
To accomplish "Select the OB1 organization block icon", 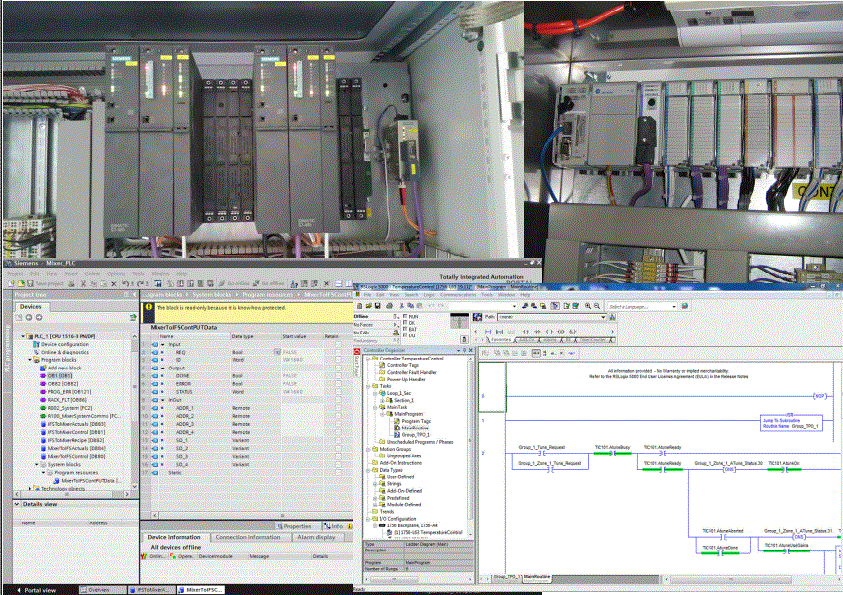I will [x=43, y=376].
